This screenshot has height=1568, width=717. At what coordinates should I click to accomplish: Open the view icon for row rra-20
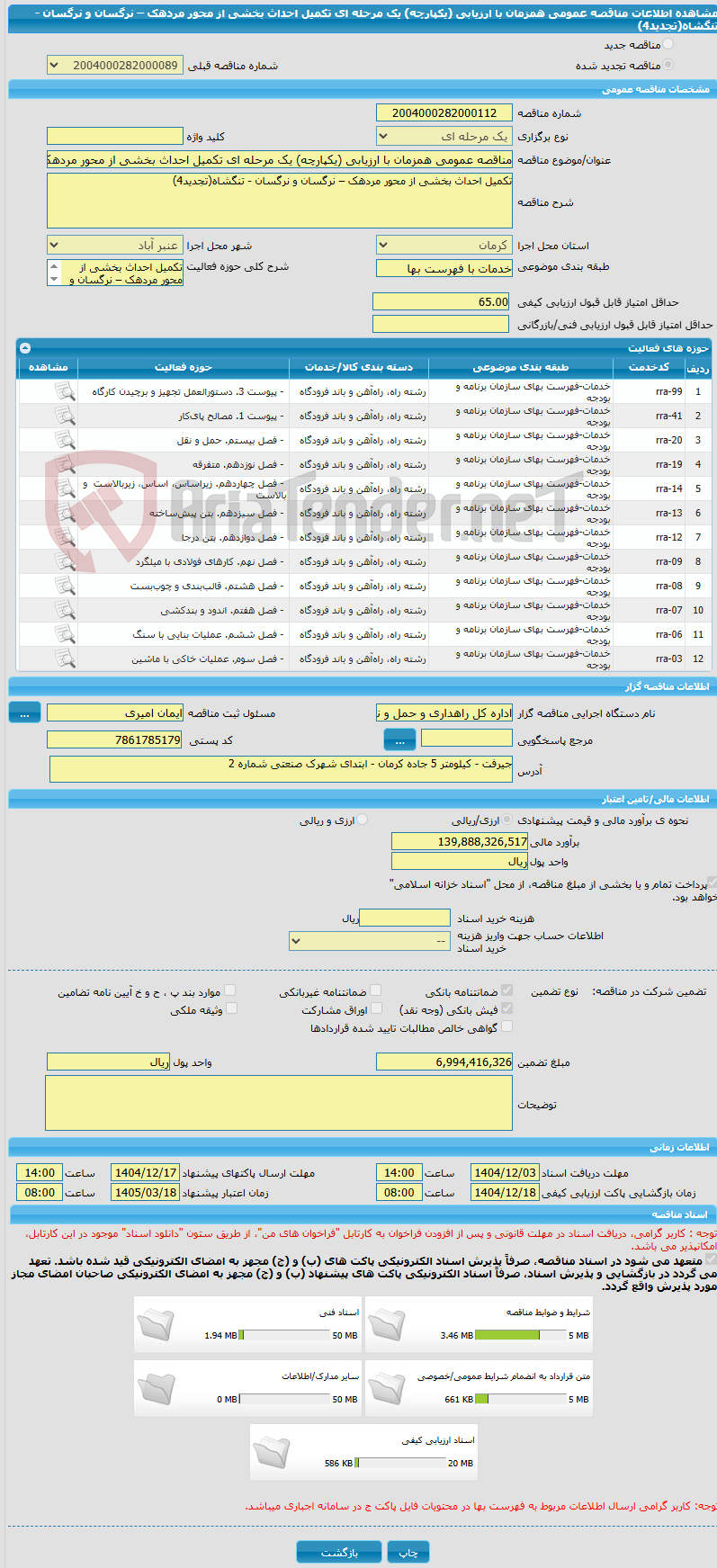65,440
